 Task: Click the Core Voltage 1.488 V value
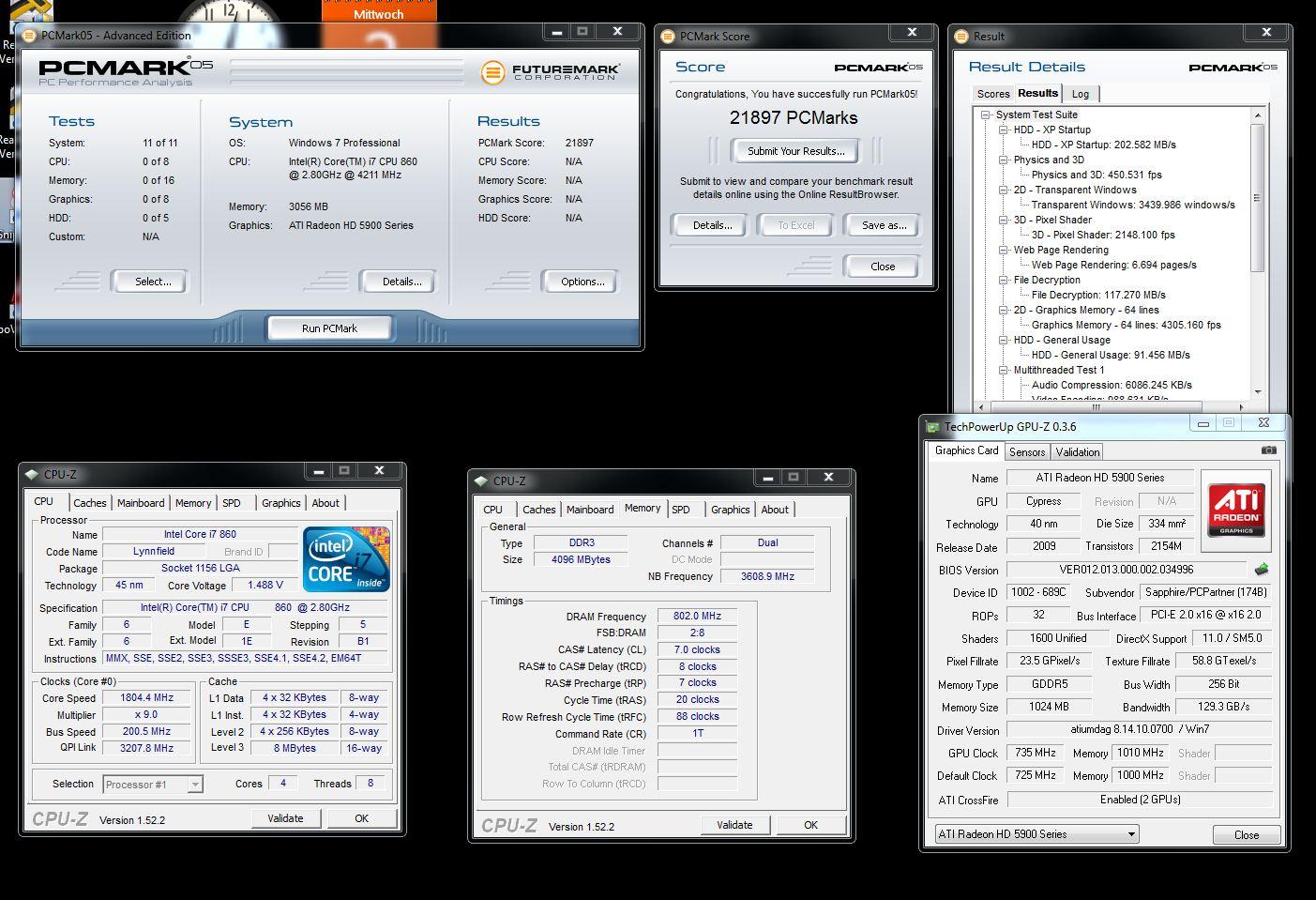pos(265,585)
